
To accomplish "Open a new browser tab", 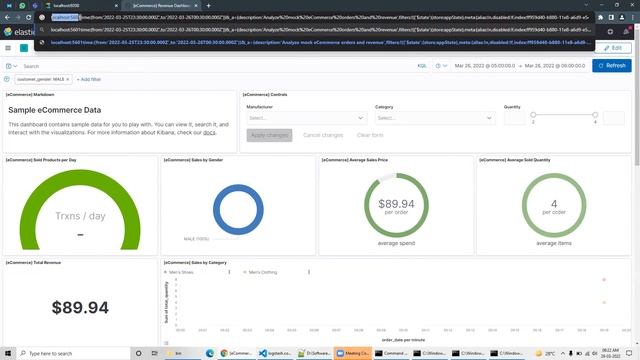I will (209, 6).
